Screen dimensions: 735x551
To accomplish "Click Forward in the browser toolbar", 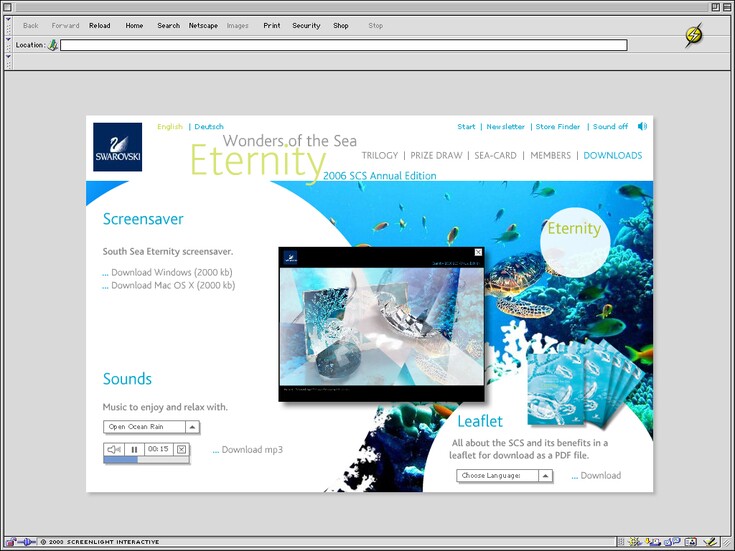I will 65,26.
